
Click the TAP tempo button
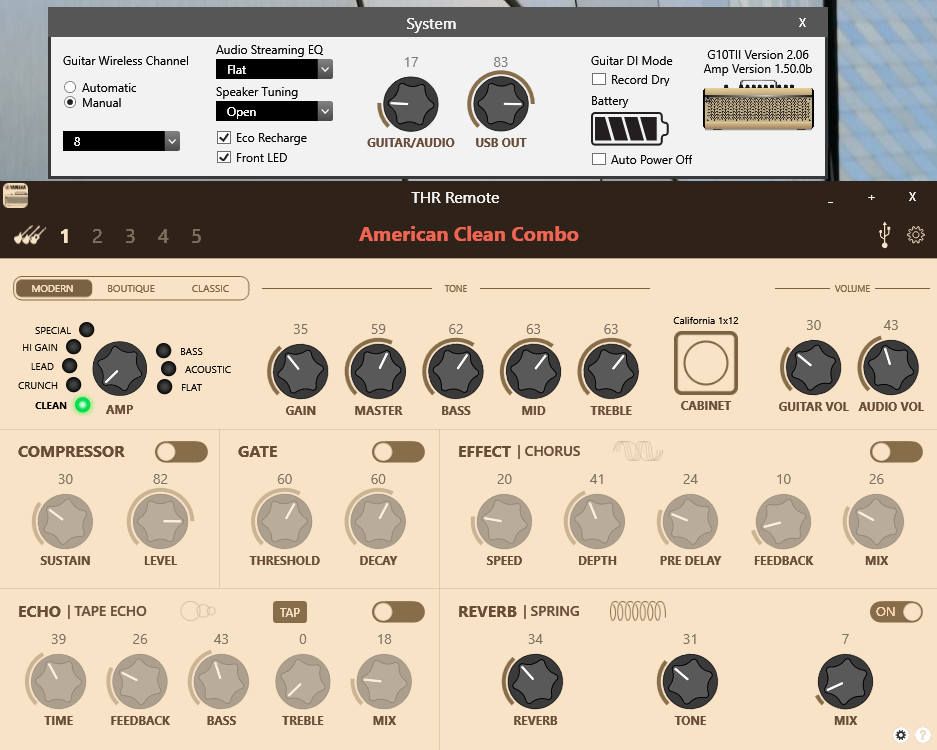(x=290, y=612)
